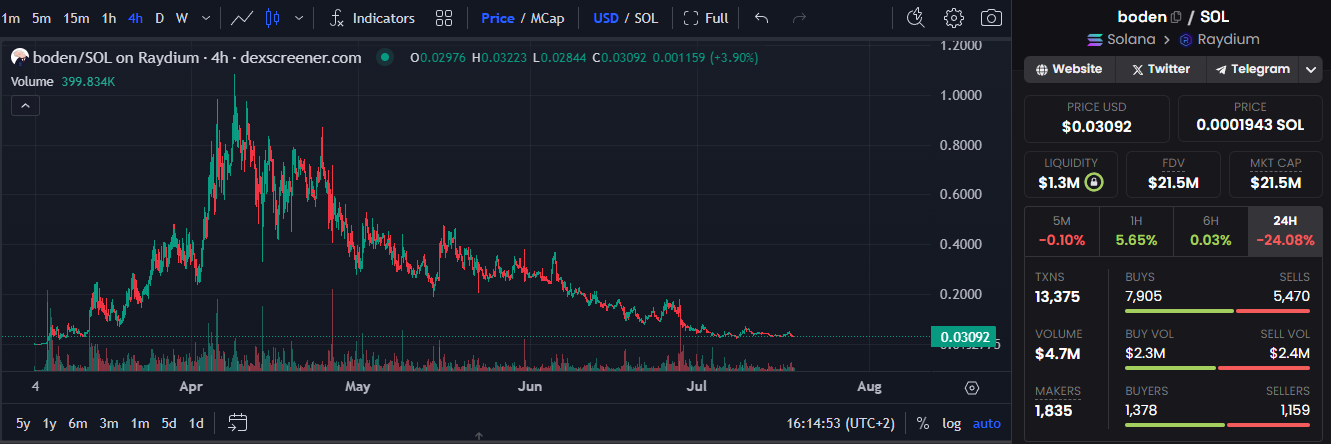This screenshot has height=444, width=1331.
Task: Select the 5M stats tab
Action: [x=1062, y=231]
